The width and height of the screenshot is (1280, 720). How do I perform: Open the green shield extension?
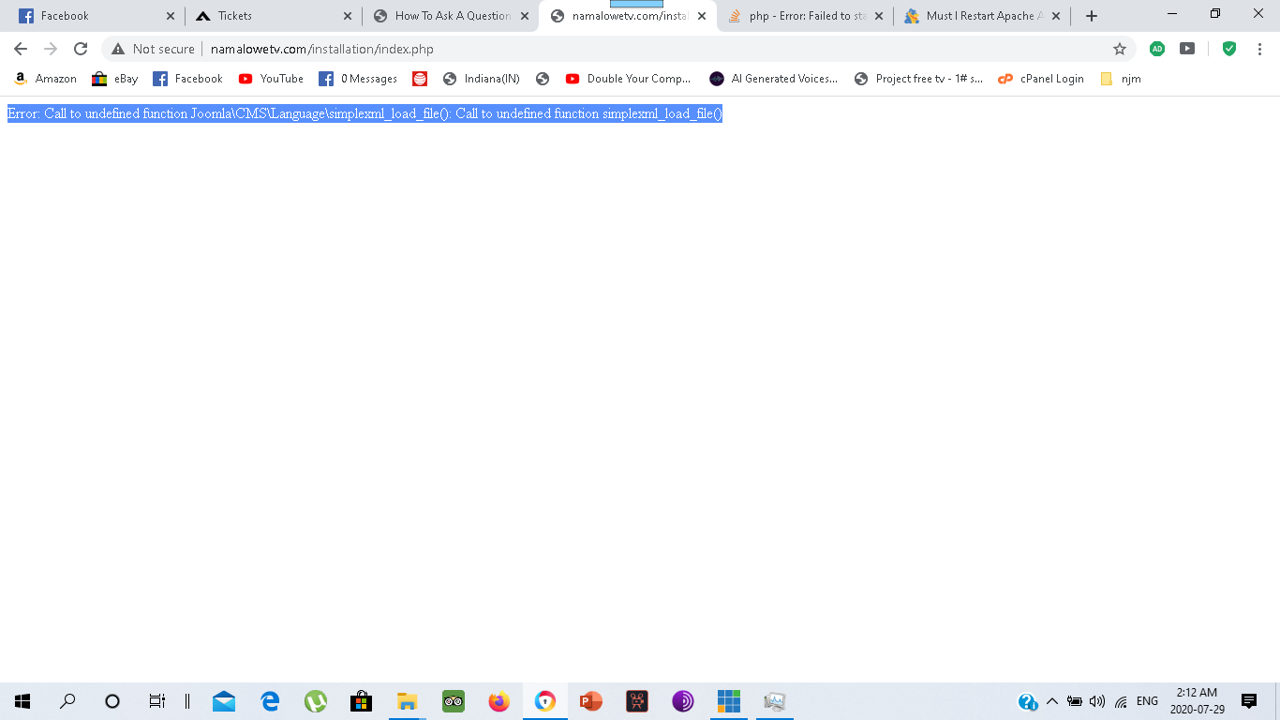click(x=1229, y=49)
